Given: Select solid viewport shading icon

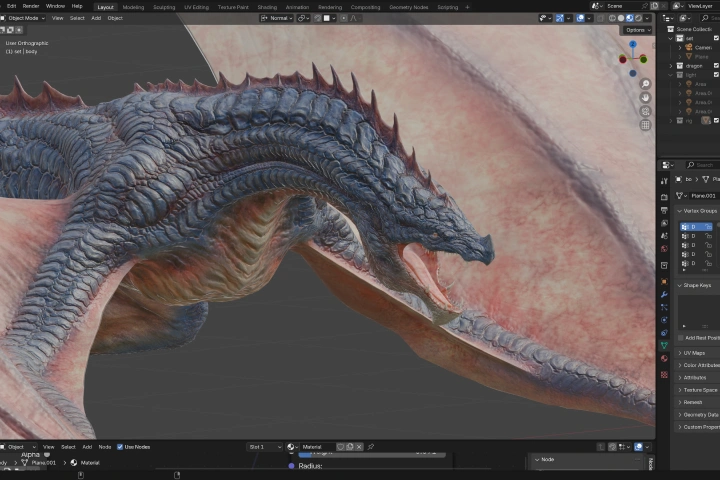Looking at the screenshot, I should coord(621,18).
